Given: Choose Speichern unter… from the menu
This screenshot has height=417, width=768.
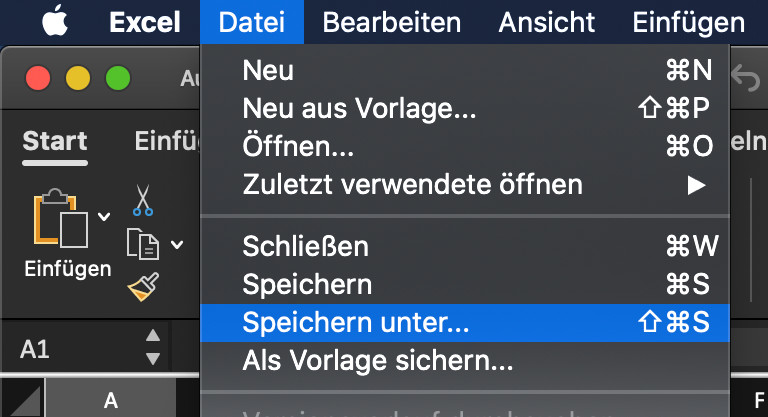Looking at the screenshot, I should coord(356,323).
